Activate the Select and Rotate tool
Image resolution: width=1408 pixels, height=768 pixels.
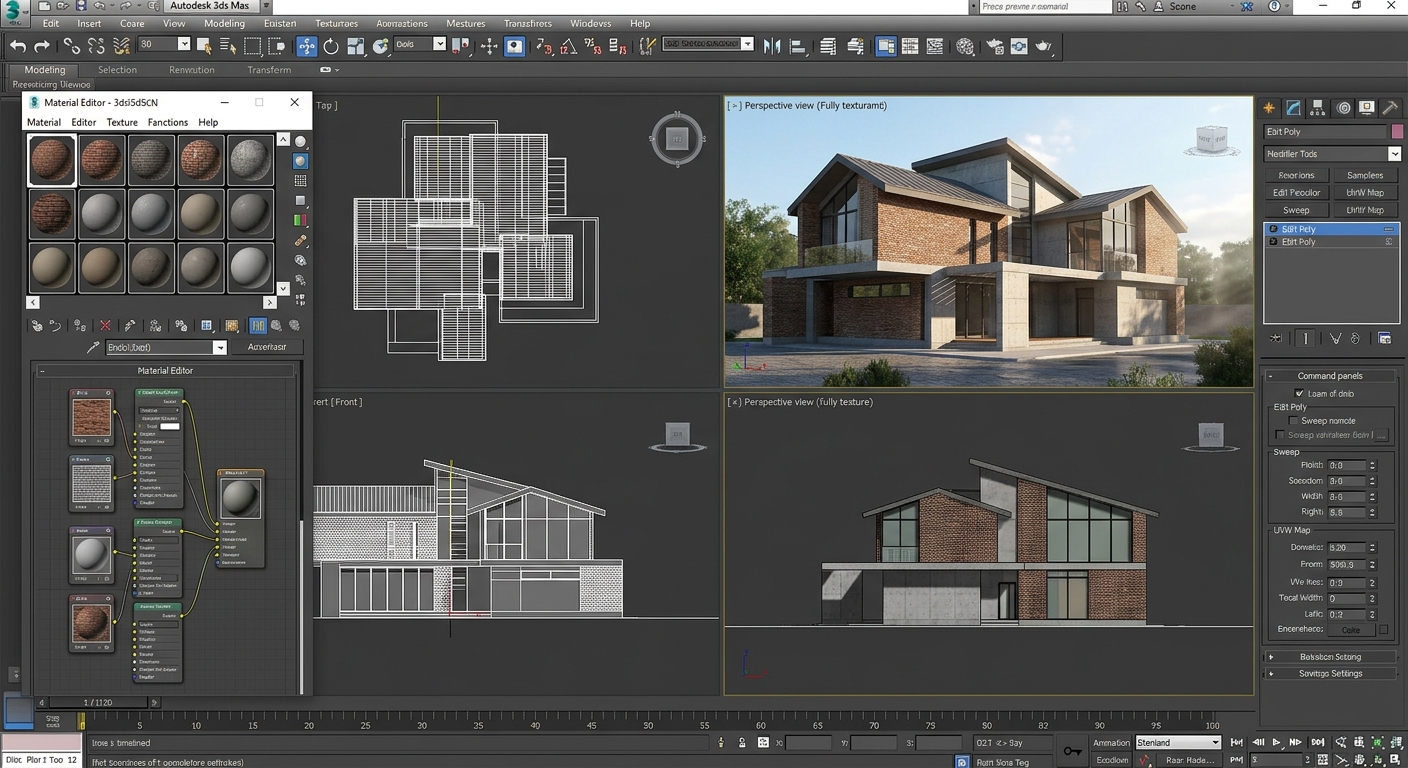coord(330,45)
